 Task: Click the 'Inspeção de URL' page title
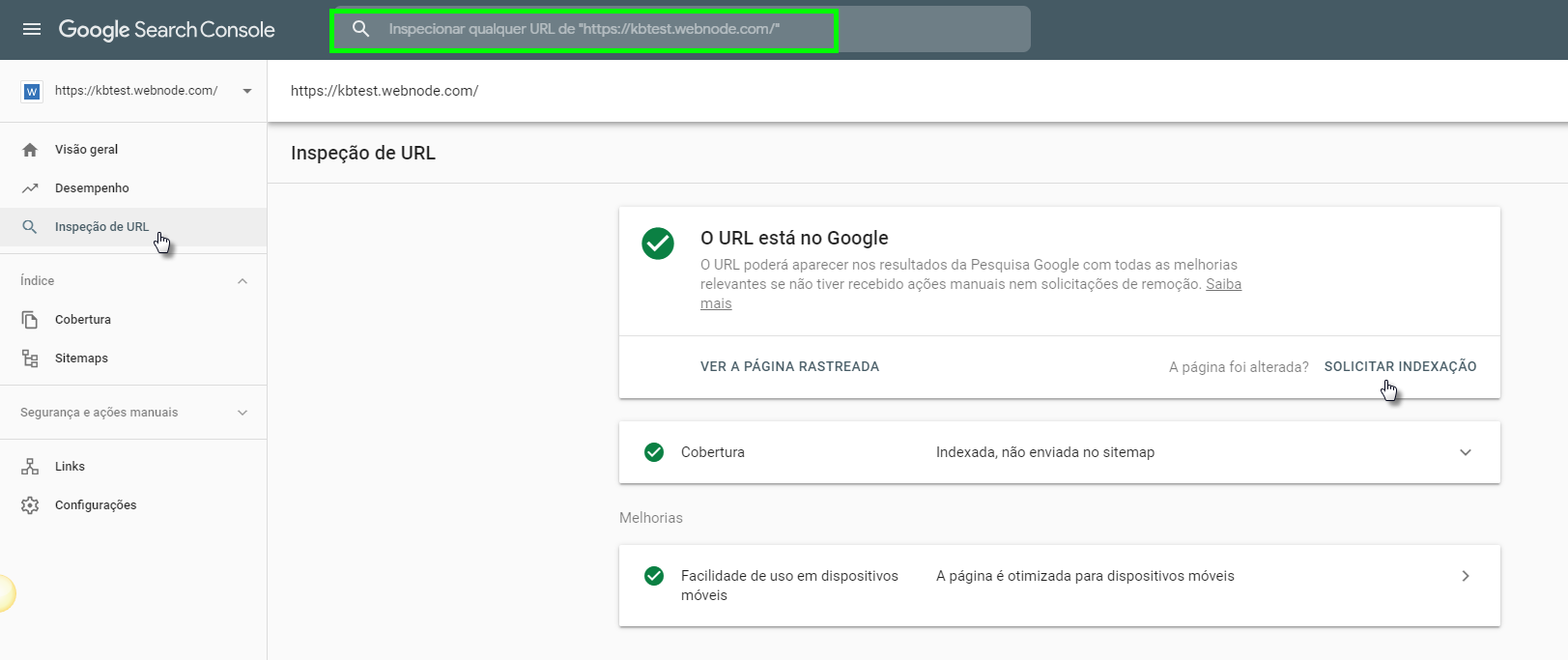coord(363,153)
